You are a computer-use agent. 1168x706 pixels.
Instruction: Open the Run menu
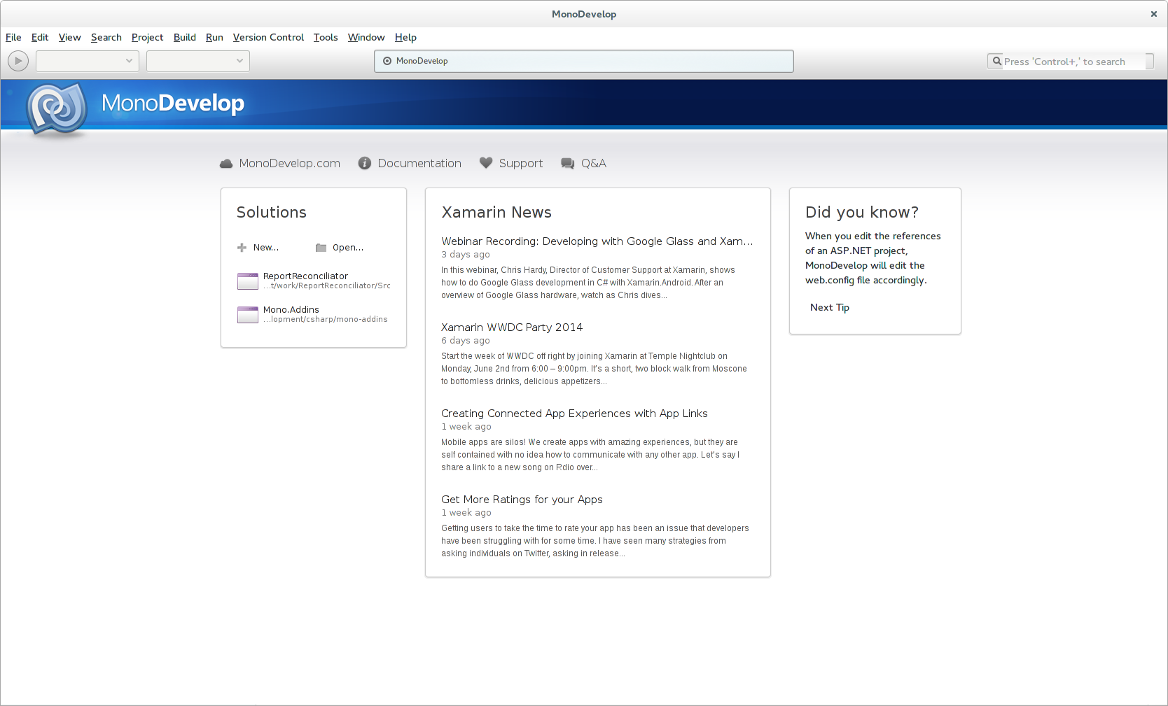pos(214,37)
